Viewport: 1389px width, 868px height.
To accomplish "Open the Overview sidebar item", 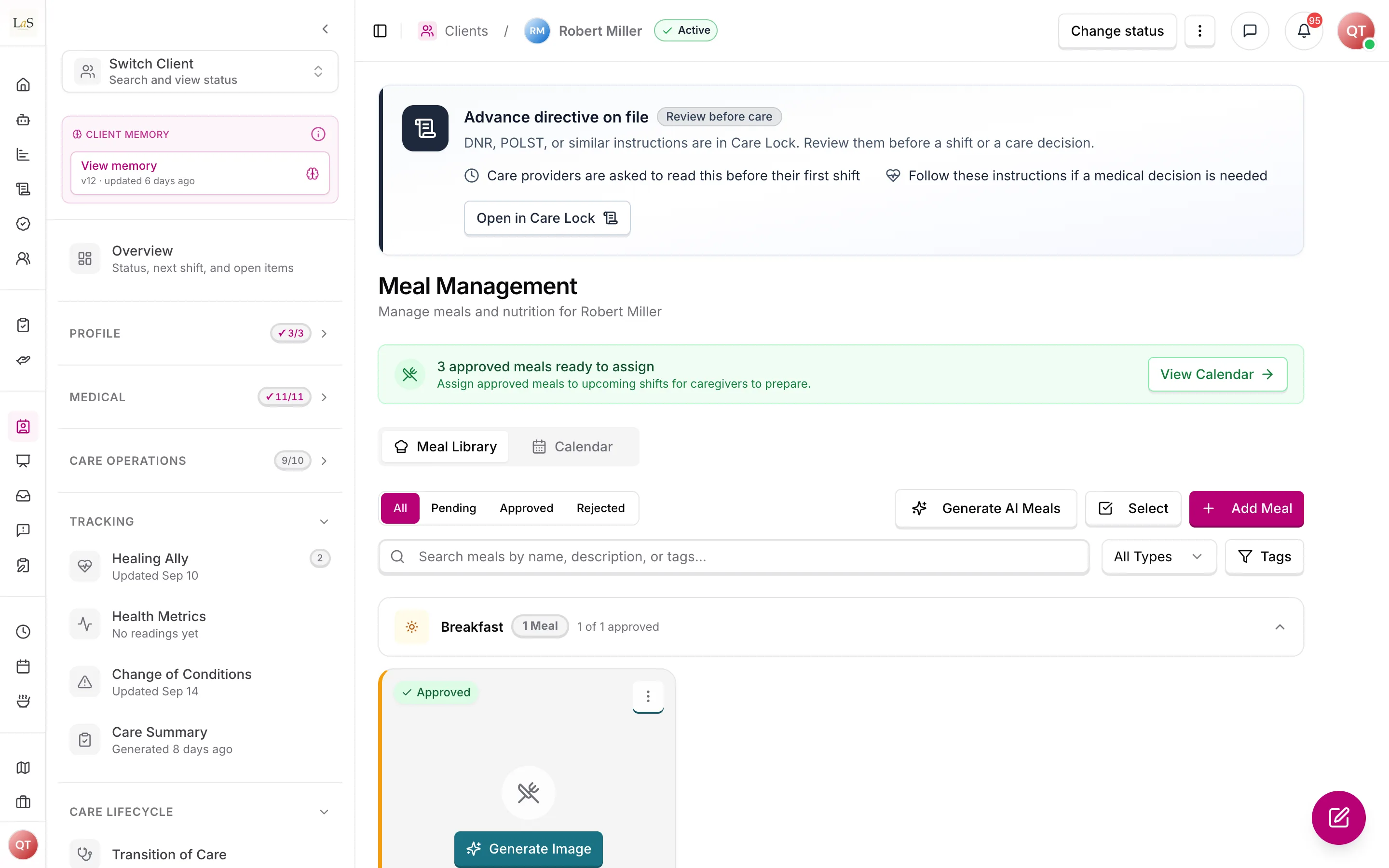I will tap(200, 259).
